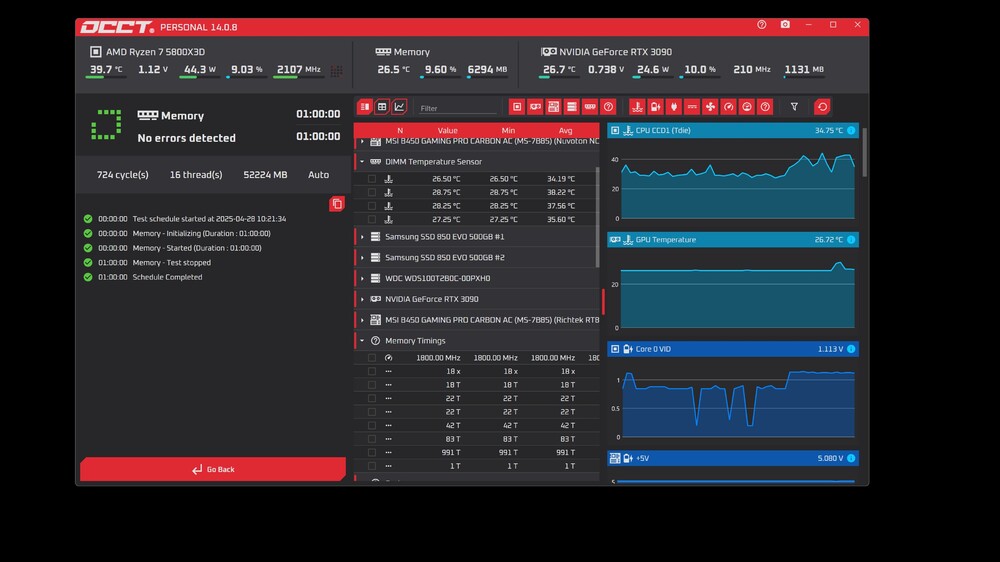Open info for the CPU CCD1 (Tdie) graph
The width and height of the screenshot is (1000, 562).
click(x=851, y=131)
